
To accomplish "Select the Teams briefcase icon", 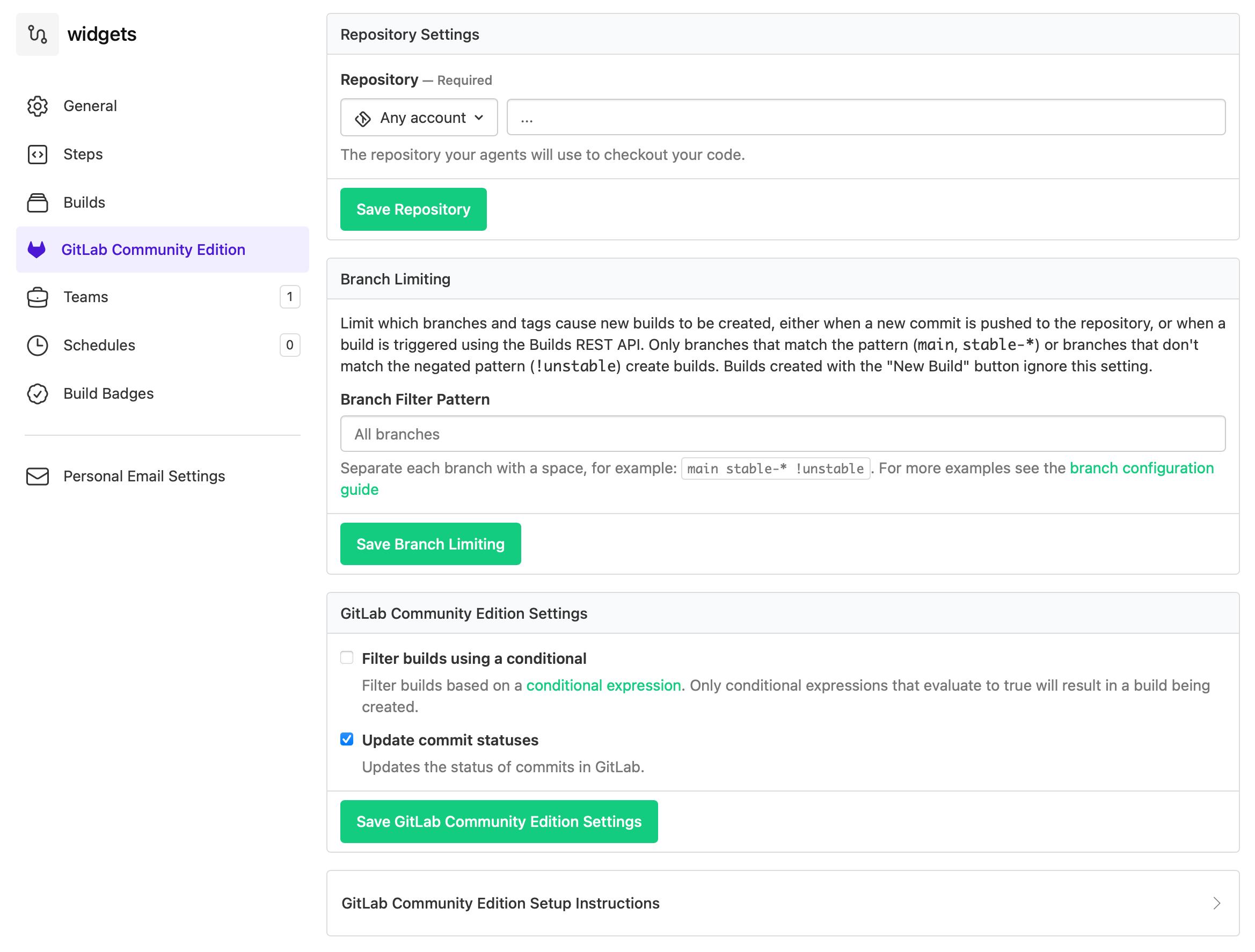I will coord(38,297).
